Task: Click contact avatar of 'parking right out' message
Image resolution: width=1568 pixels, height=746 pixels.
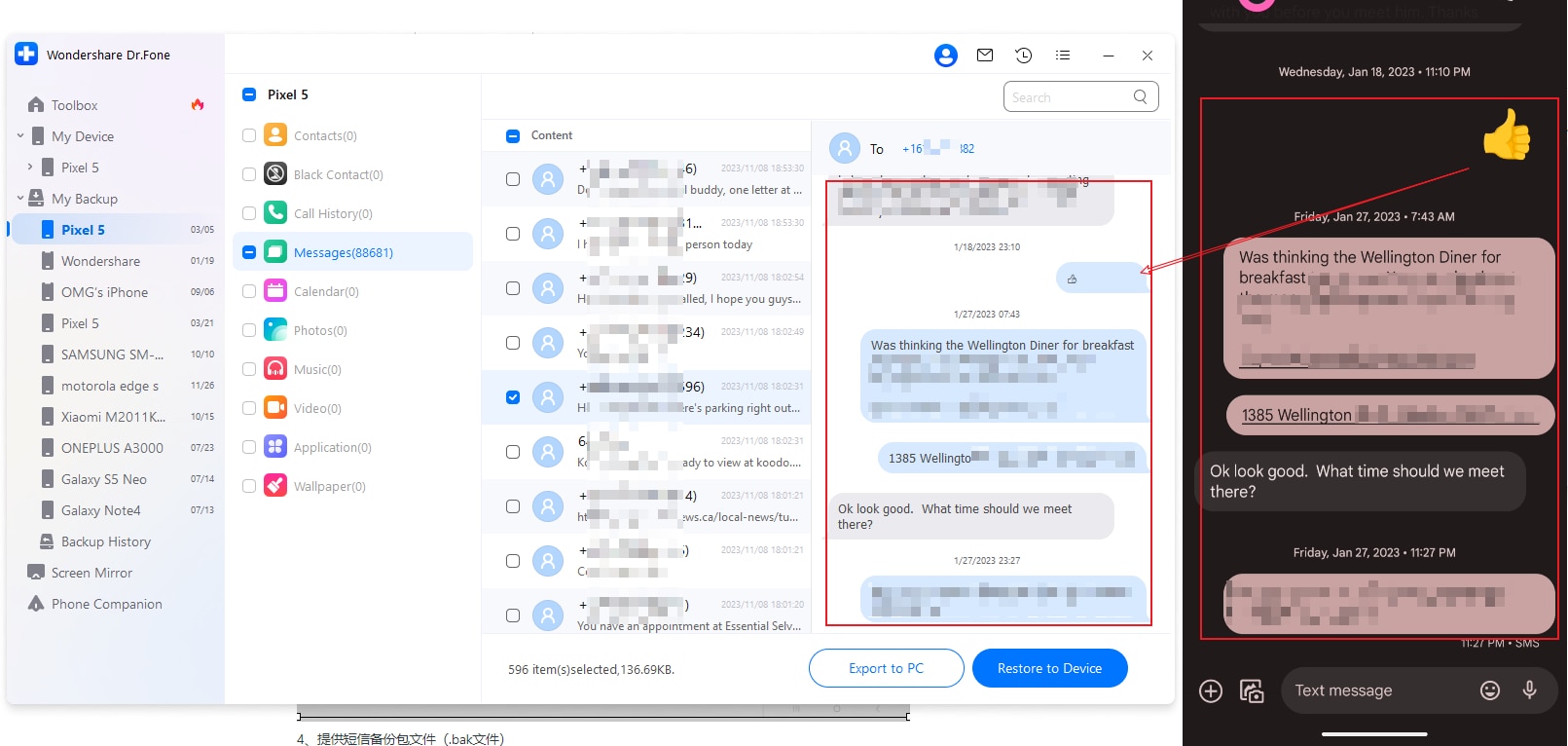Action: coord(548,397)
